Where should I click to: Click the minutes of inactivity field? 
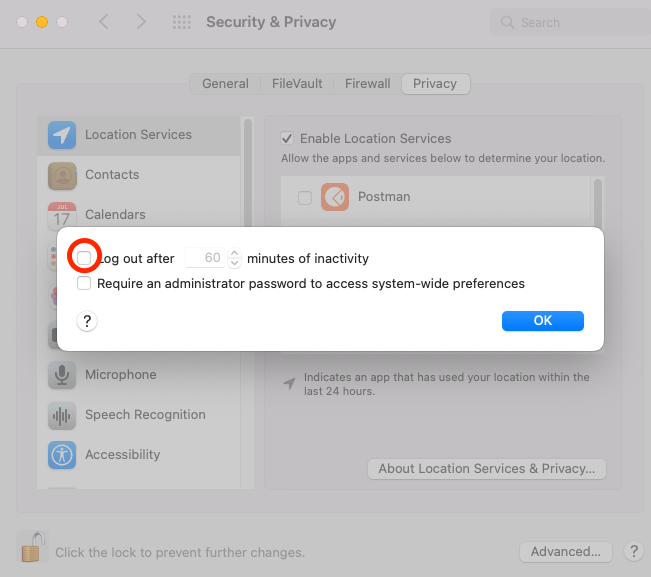(x=207, y=258)
